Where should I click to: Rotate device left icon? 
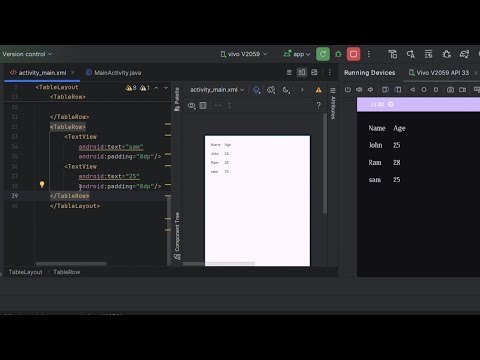pos(385,90)
